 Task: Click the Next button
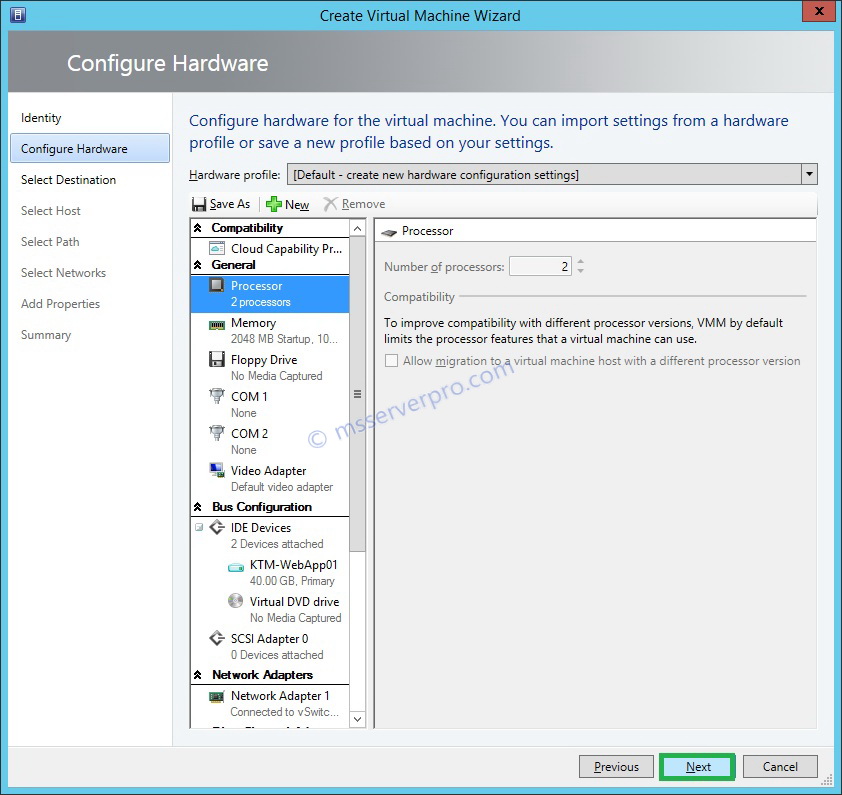[698, 767]
